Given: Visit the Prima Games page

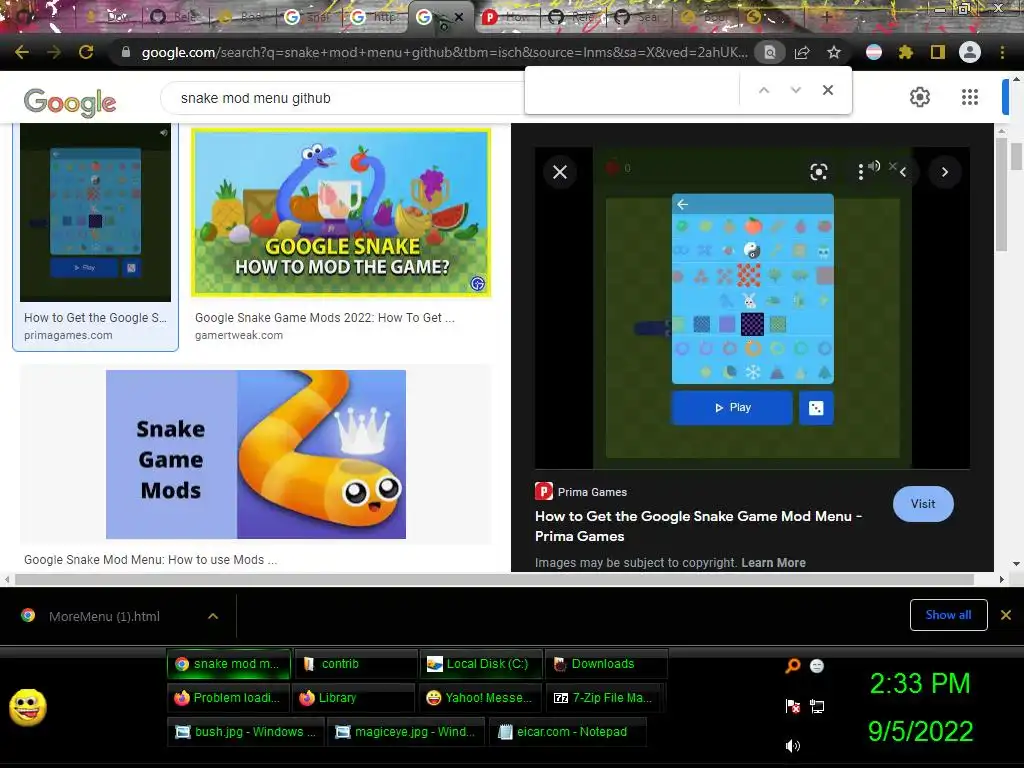Looking at the screenshot, I should (923, 504).
